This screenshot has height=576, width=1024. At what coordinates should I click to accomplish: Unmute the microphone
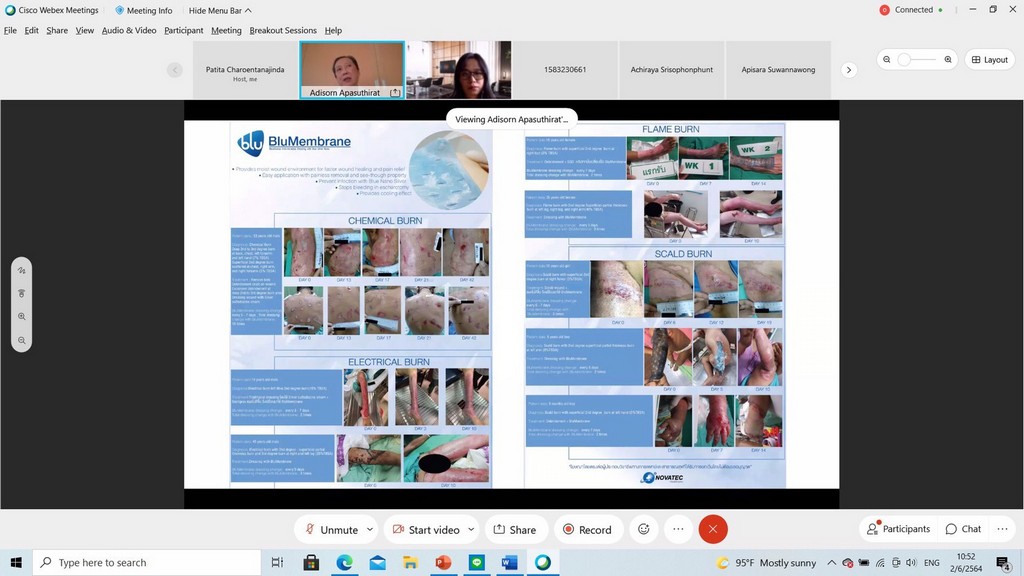coord(331,529)
